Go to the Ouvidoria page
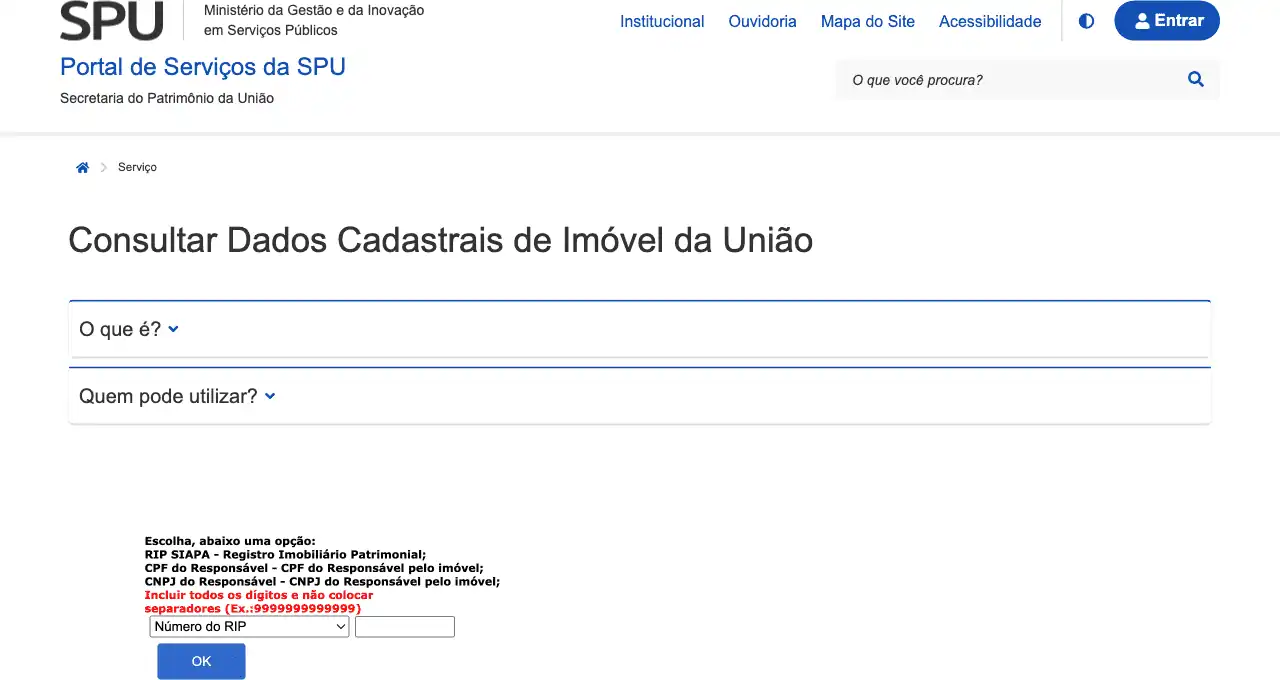Image resolution: width=1280 pixels, height=680 pixels. coord(762,21)
